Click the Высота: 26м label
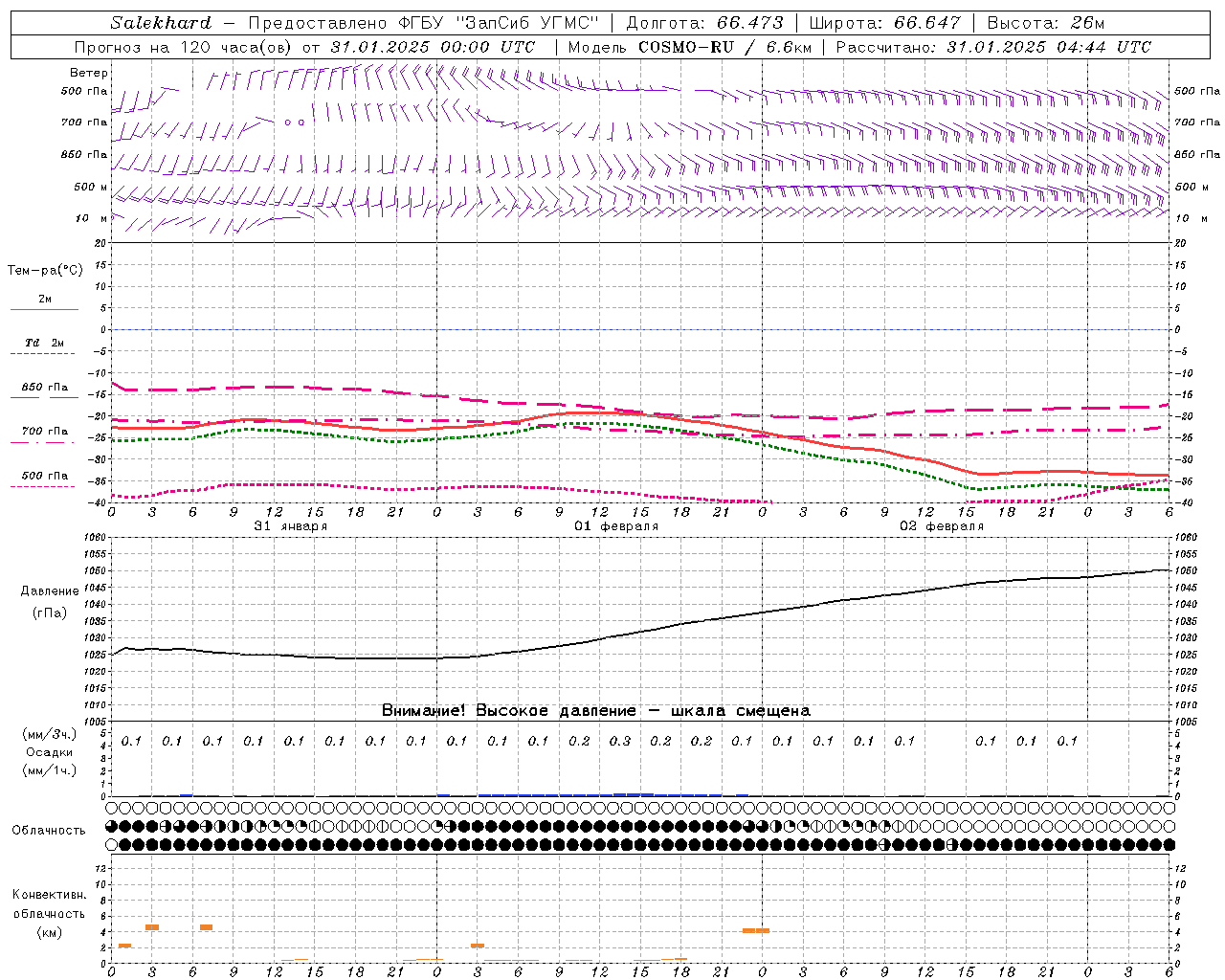The image size is (1225, 980). pos(1046,23)
